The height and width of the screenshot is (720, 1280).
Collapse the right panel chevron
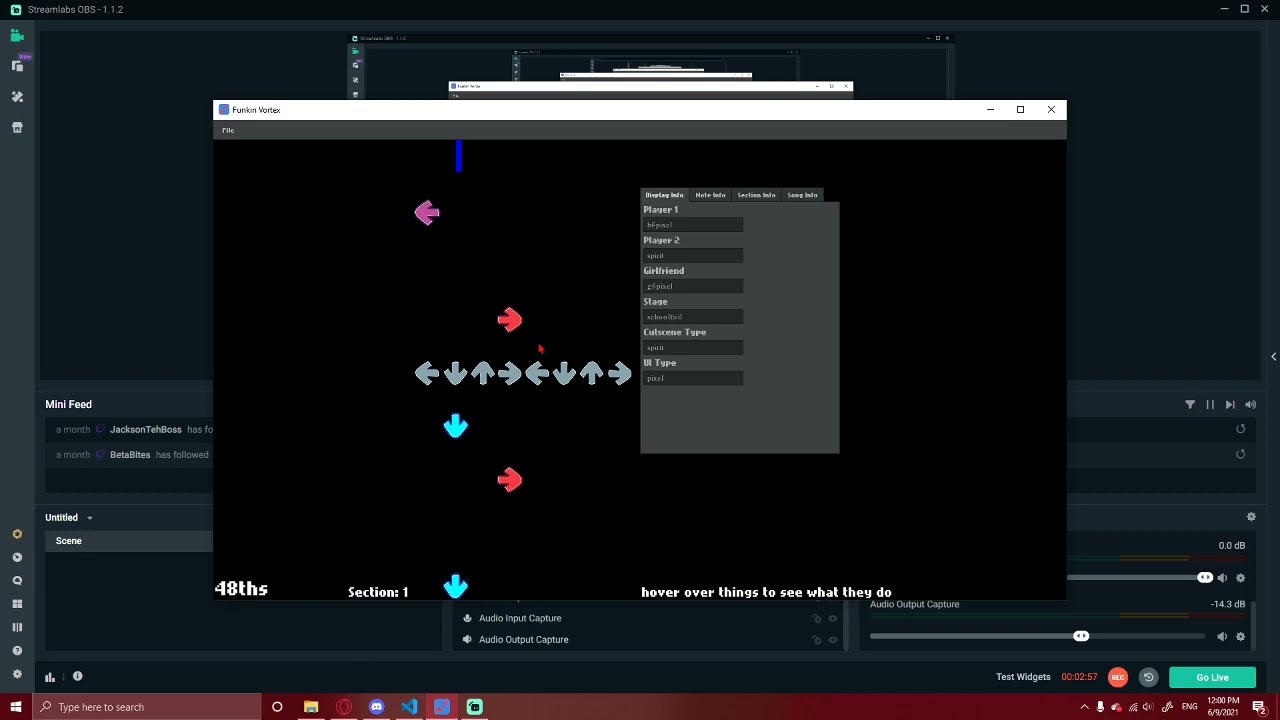1273,357
